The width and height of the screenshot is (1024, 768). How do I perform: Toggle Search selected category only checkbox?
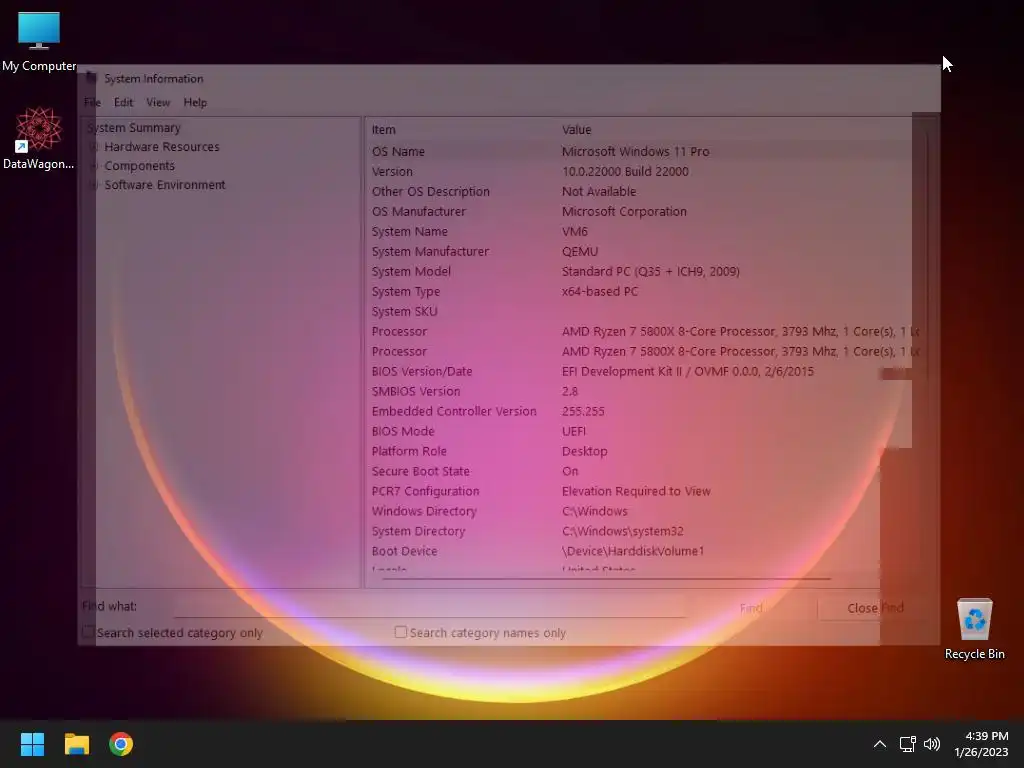coord(88,632)
